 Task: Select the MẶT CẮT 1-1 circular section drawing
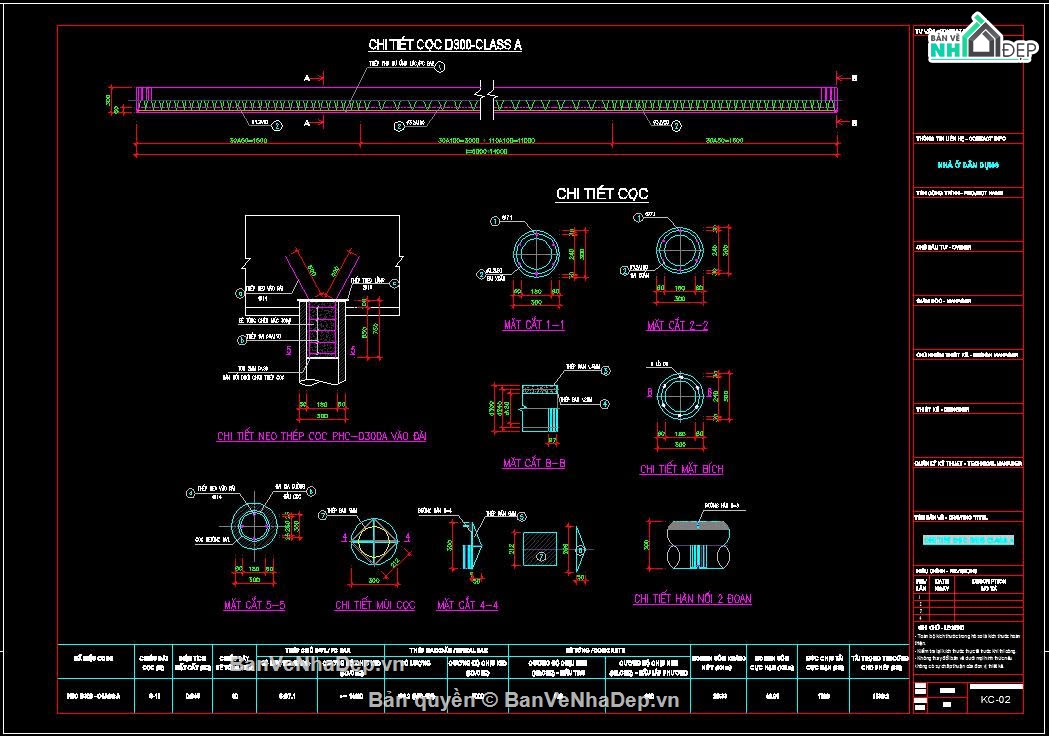[536, 254]
